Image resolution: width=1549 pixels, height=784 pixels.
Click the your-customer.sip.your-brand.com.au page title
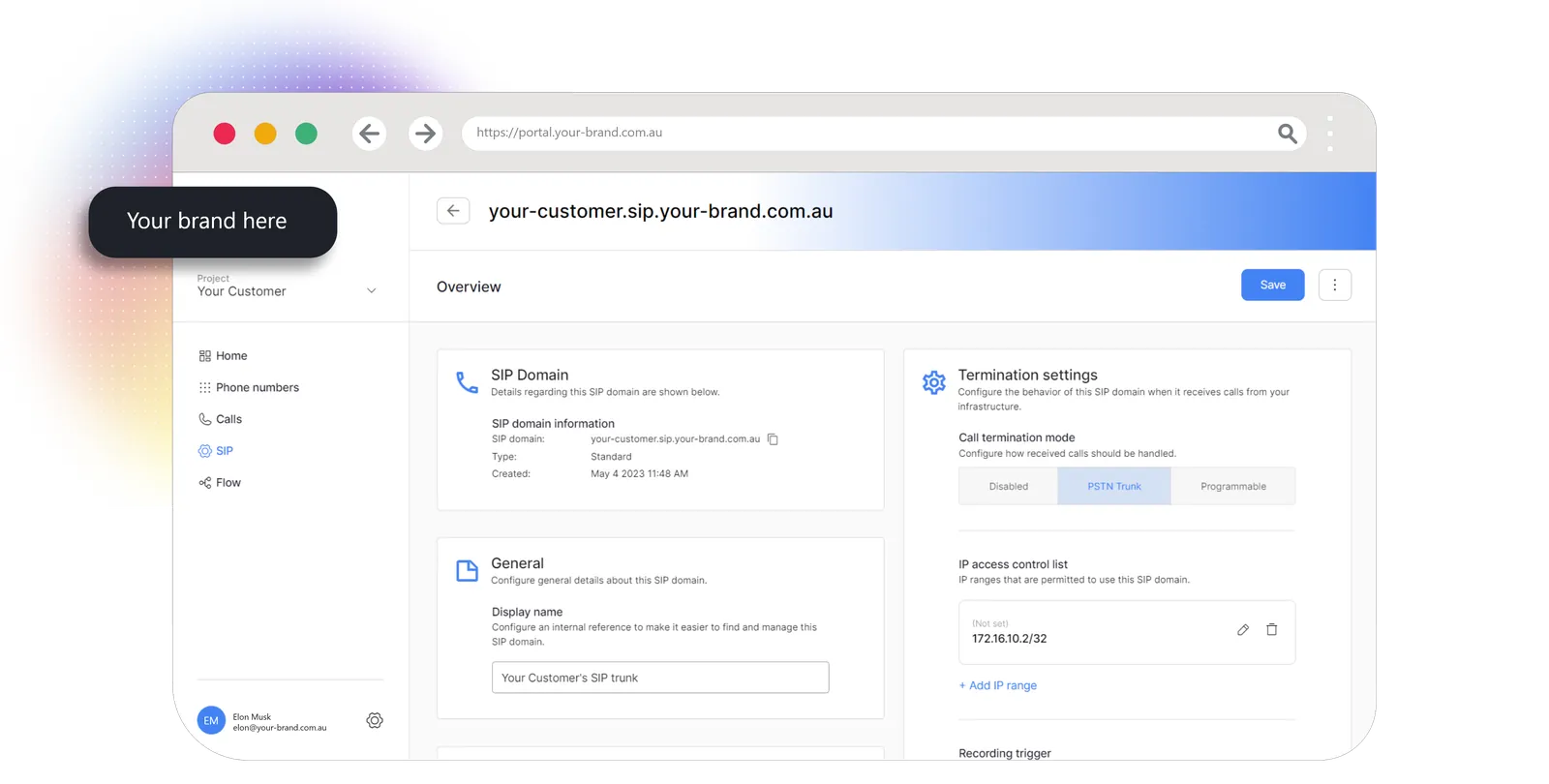click(660, 211)
